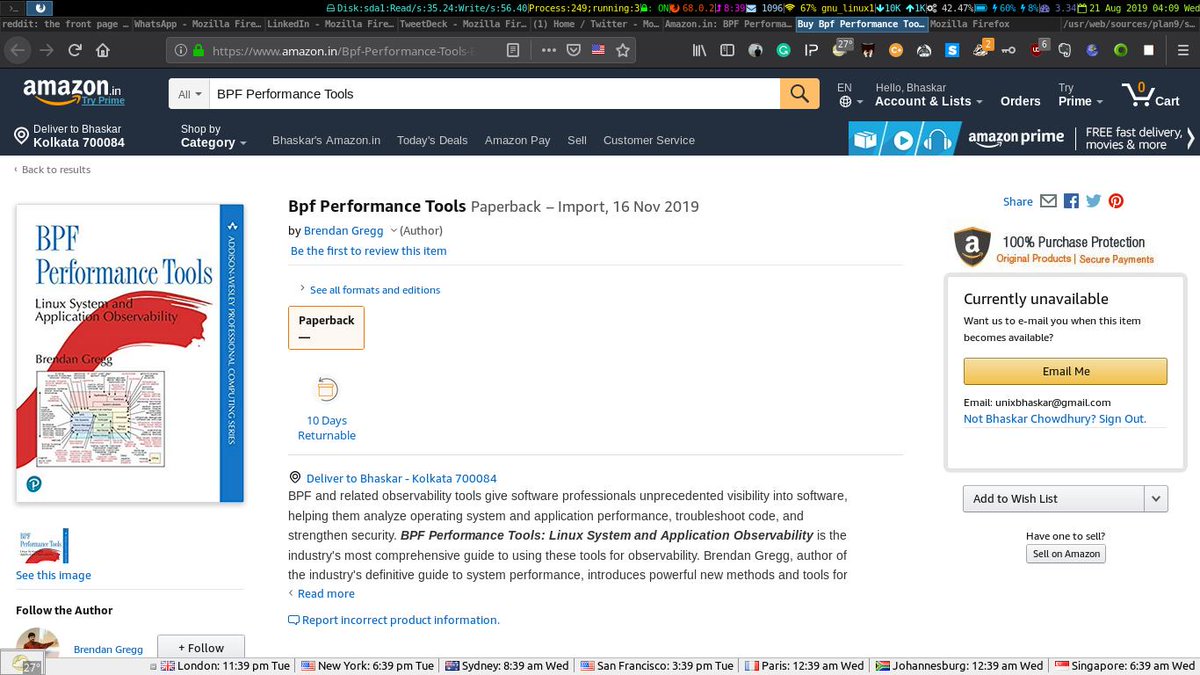The image size is (1200, 675).
Task: Open page actions three-dots menu
Action: click(549, 49)
